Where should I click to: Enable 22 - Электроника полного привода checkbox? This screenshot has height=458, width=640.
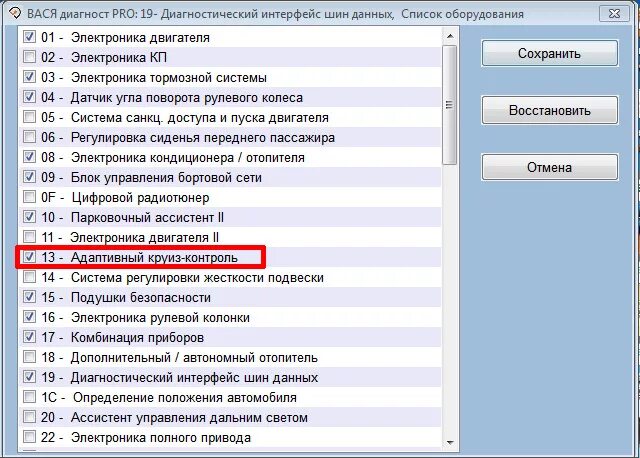(x=29, y=436)
